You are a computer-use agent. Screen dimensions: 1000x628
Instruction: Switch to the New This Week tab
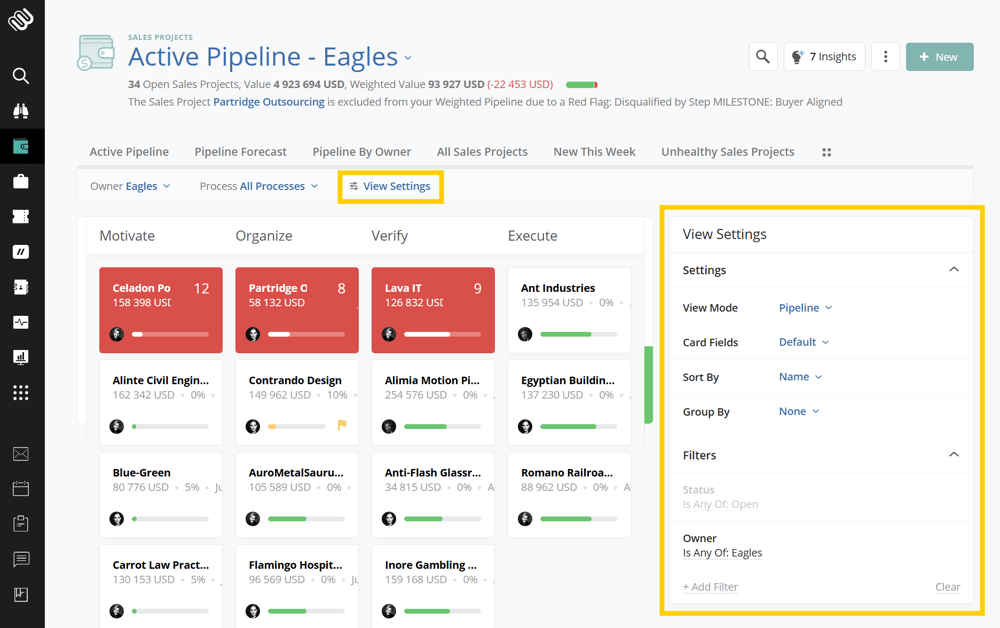(x=594, y=152)
